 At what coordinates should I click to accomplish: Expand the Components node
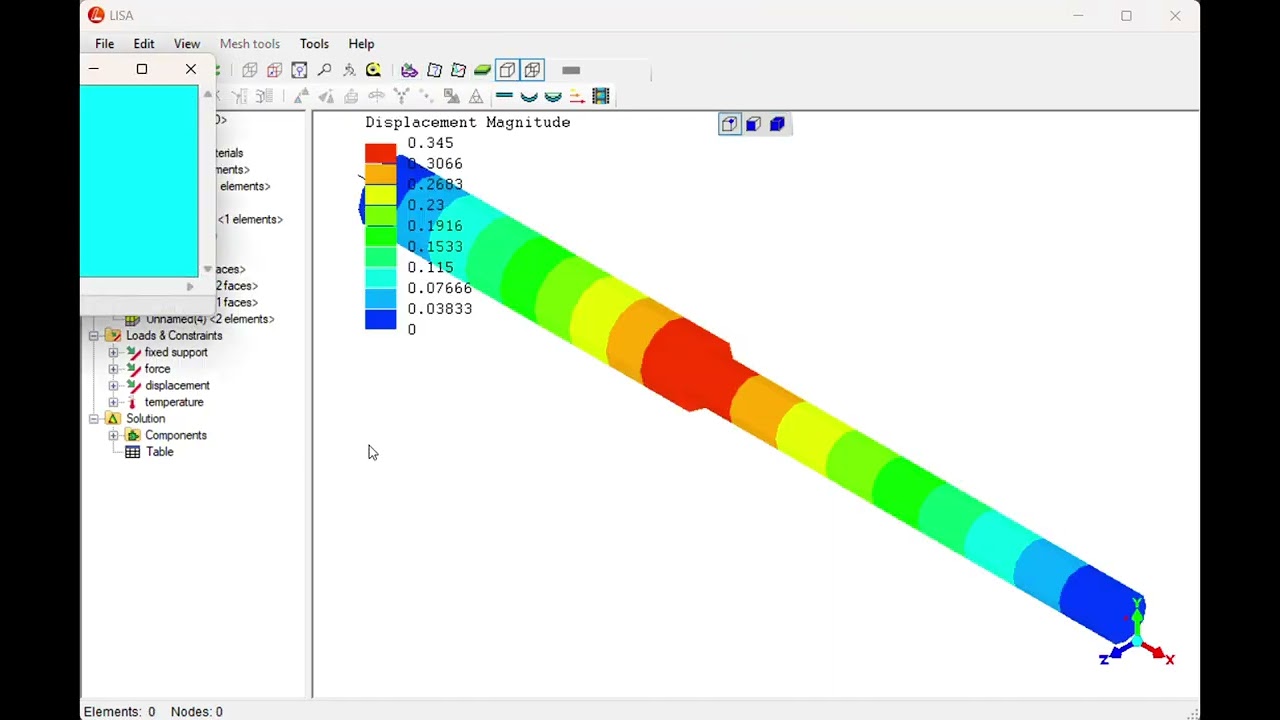click(x=113, y=435)
